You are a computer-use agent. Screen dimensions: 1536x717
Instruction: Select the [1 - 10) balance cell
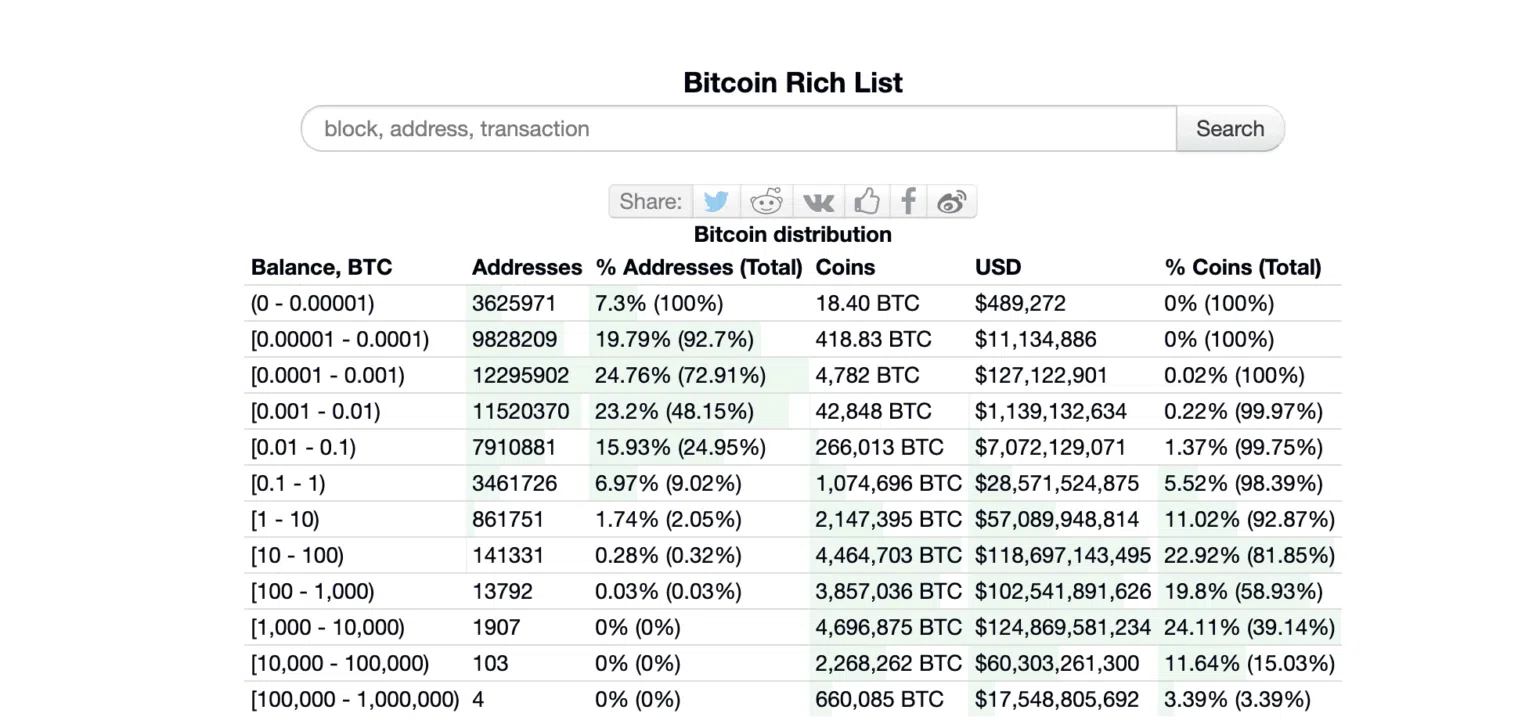coord(286,519)
